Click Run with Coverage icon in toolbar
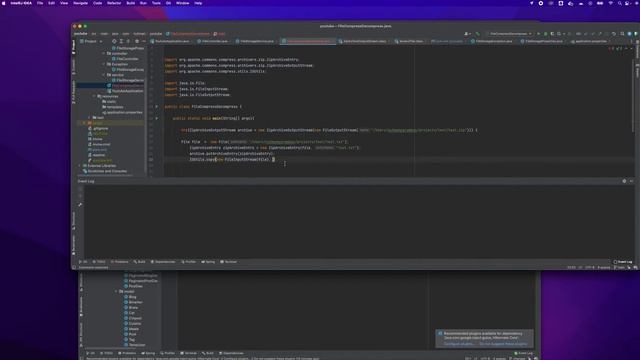 click(x=552, y=34)
